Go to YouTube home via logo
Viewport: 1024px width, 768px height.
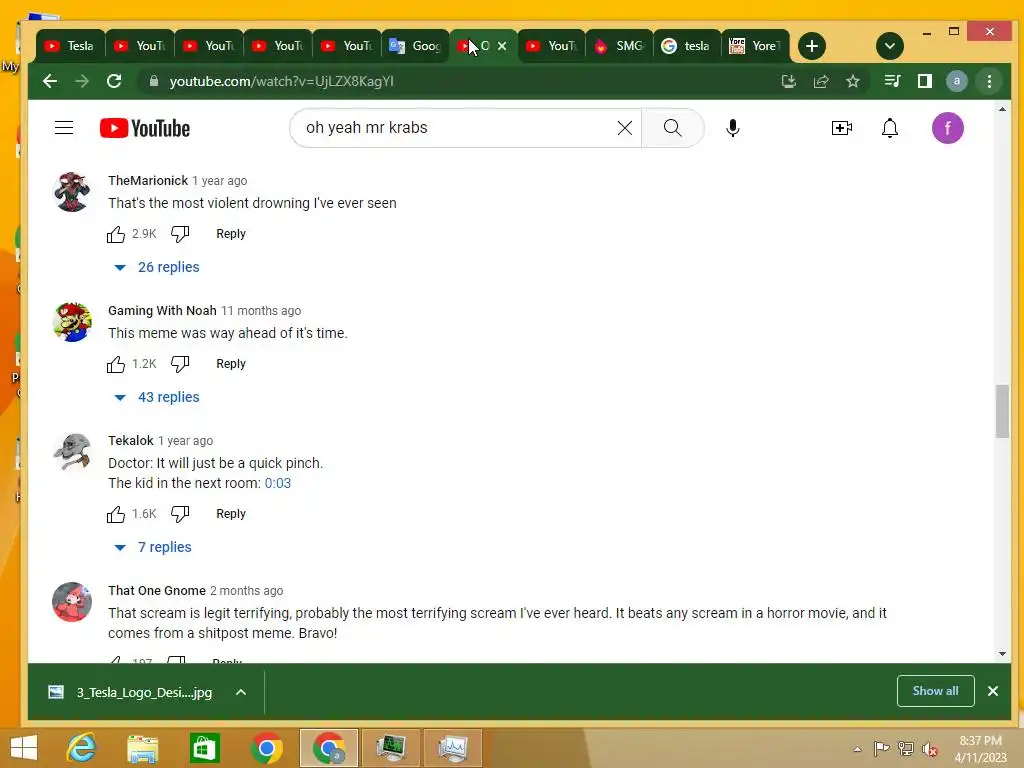click(145, 128)
